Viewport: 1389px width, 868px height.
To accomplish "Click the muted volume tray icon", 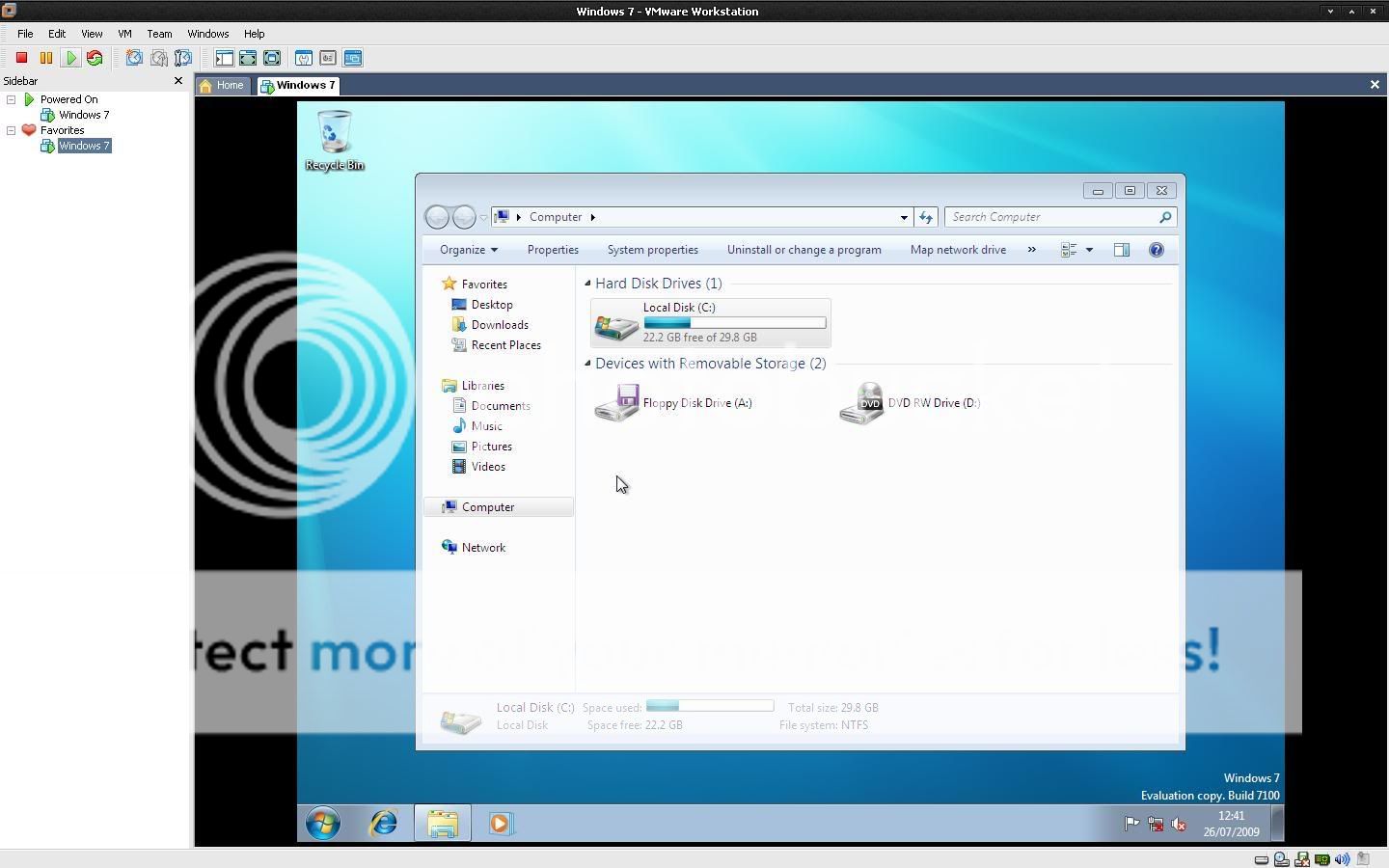I will 1179,824.
